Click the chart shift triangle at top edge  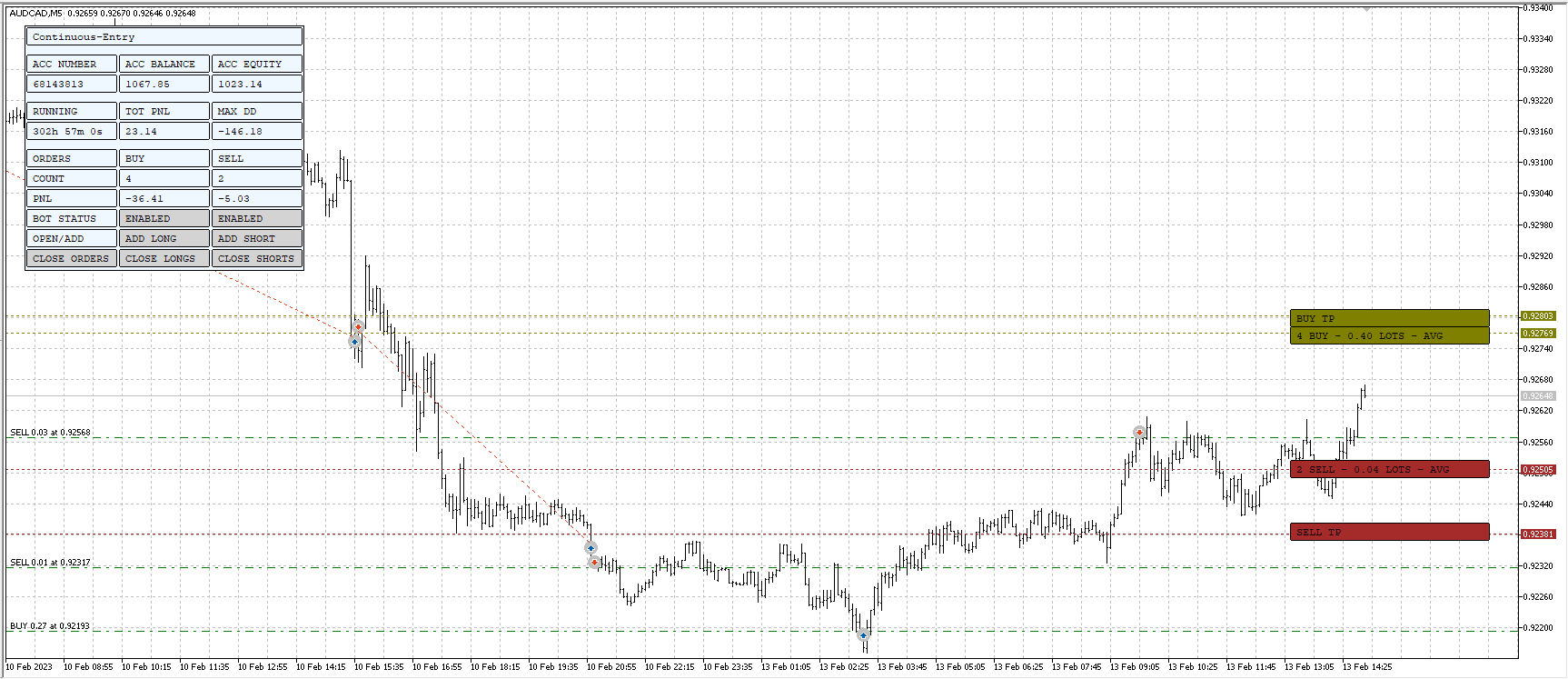1366,9
